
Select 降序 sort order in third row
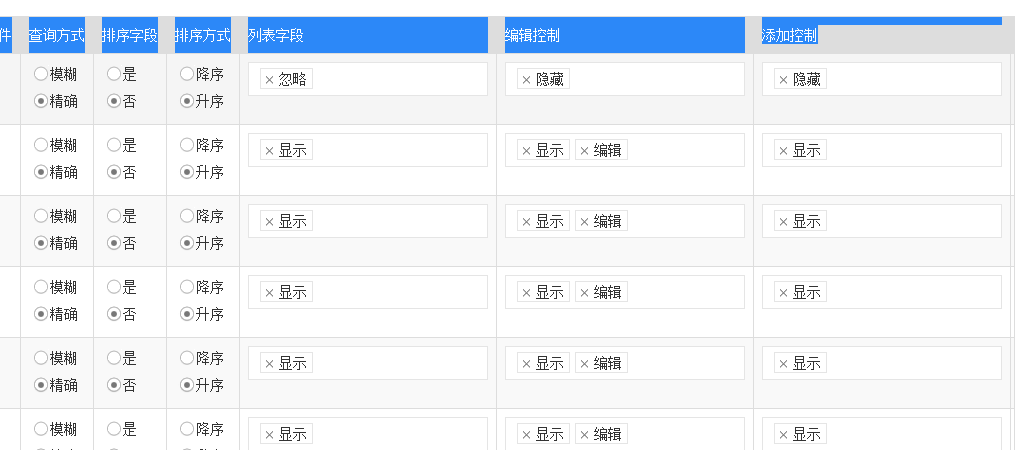point(187,216)
